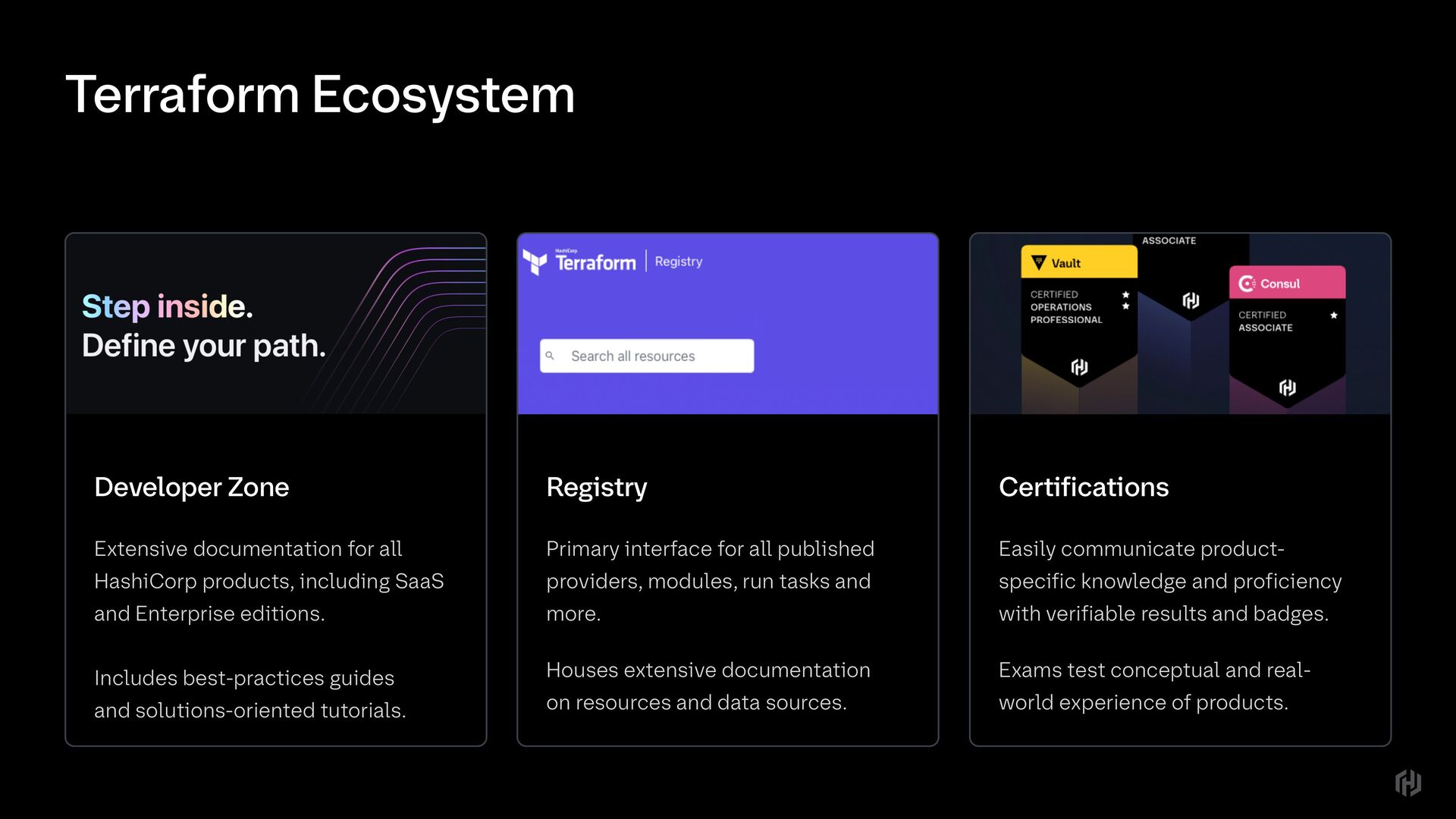
Task: Click HashiCorp logo on the center Associate badge
Action: (x=1191, y=300)
